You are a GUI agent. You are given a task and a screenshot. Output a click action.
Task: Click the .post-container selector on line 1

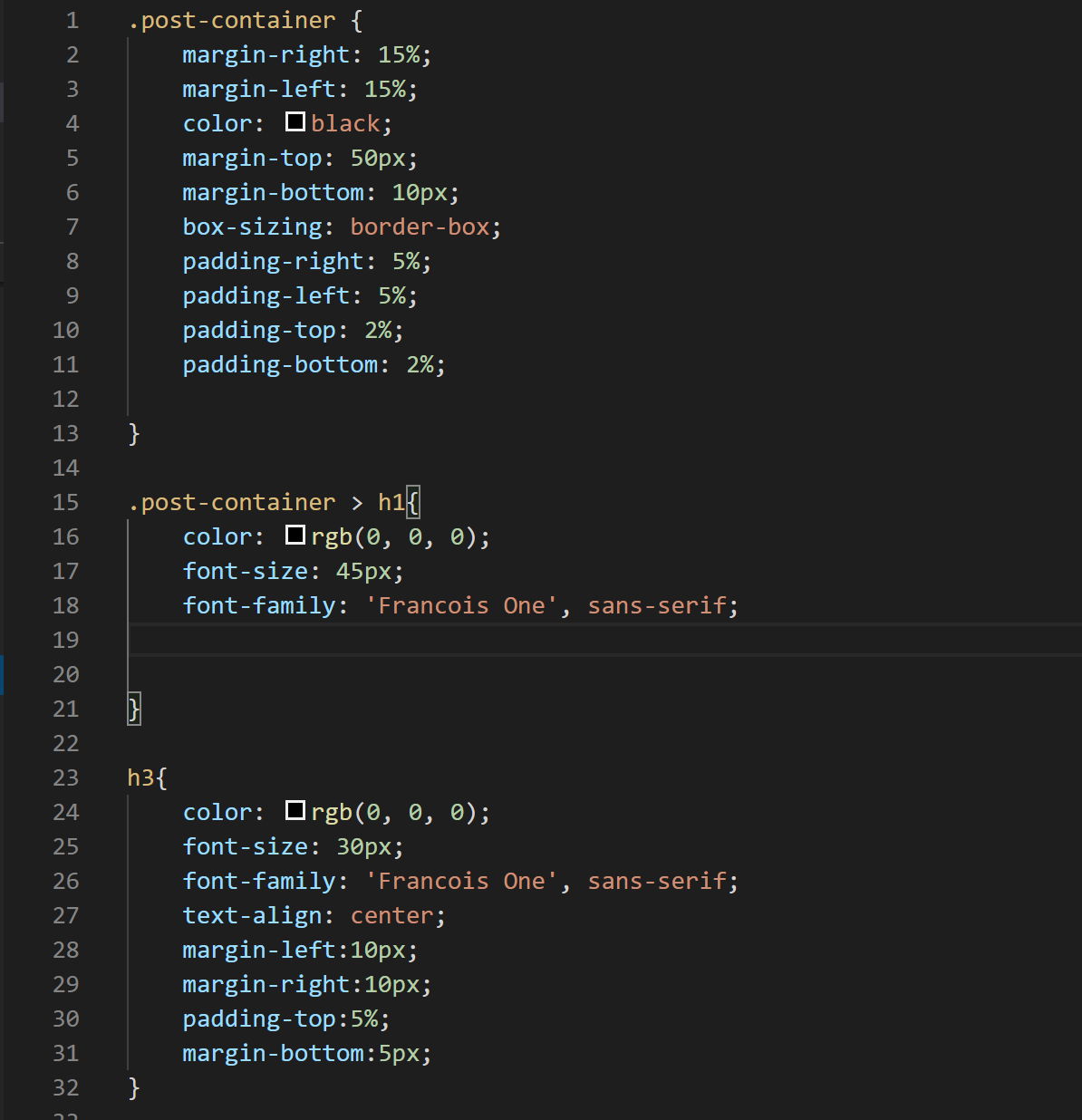[232, 20]
